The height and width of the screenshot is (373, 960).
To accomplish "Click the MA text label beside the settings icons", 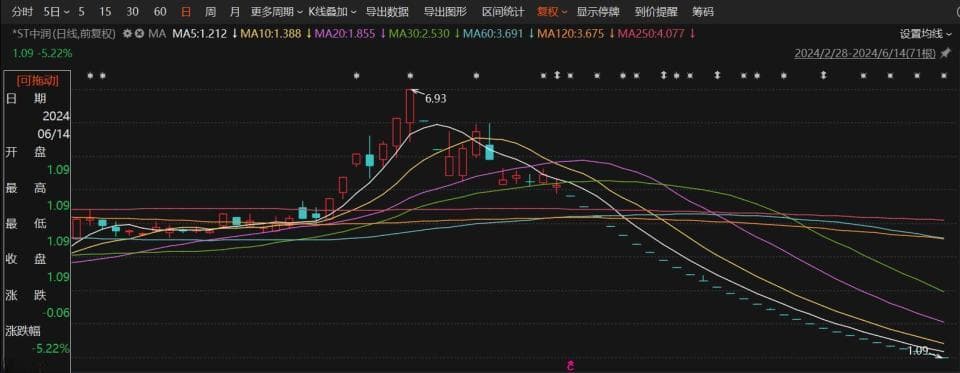I will coord(157,34).
